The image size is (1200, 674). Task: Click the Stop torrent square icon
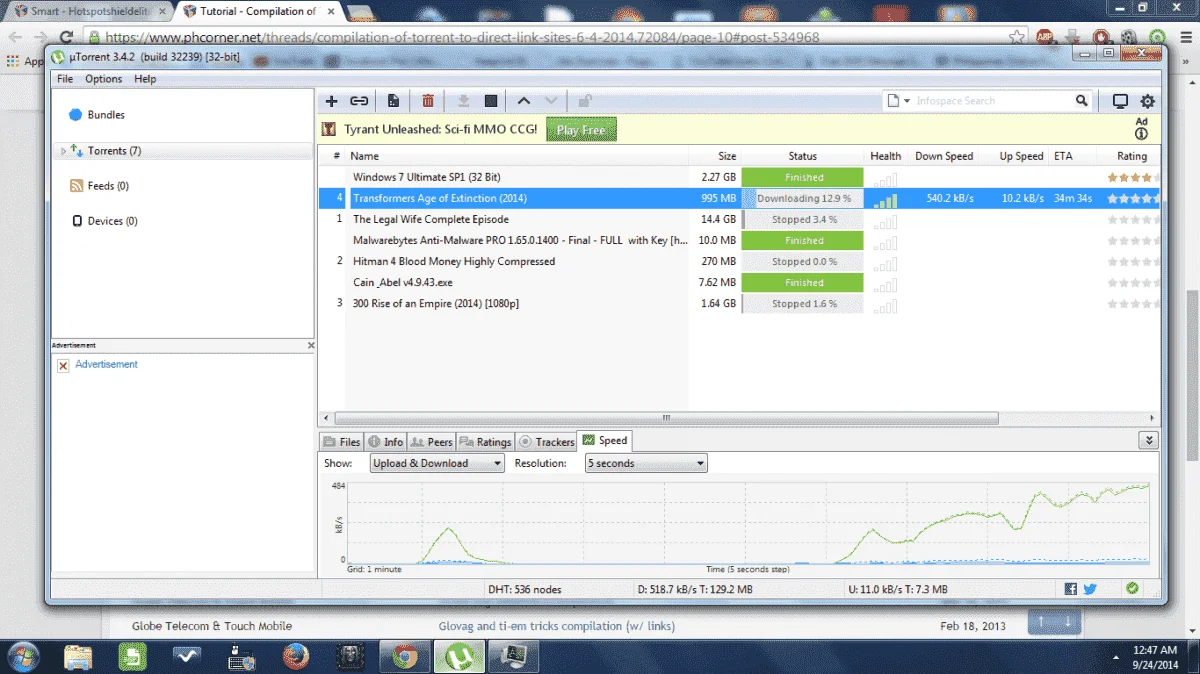pyautogui.click(x=491, y=101)
